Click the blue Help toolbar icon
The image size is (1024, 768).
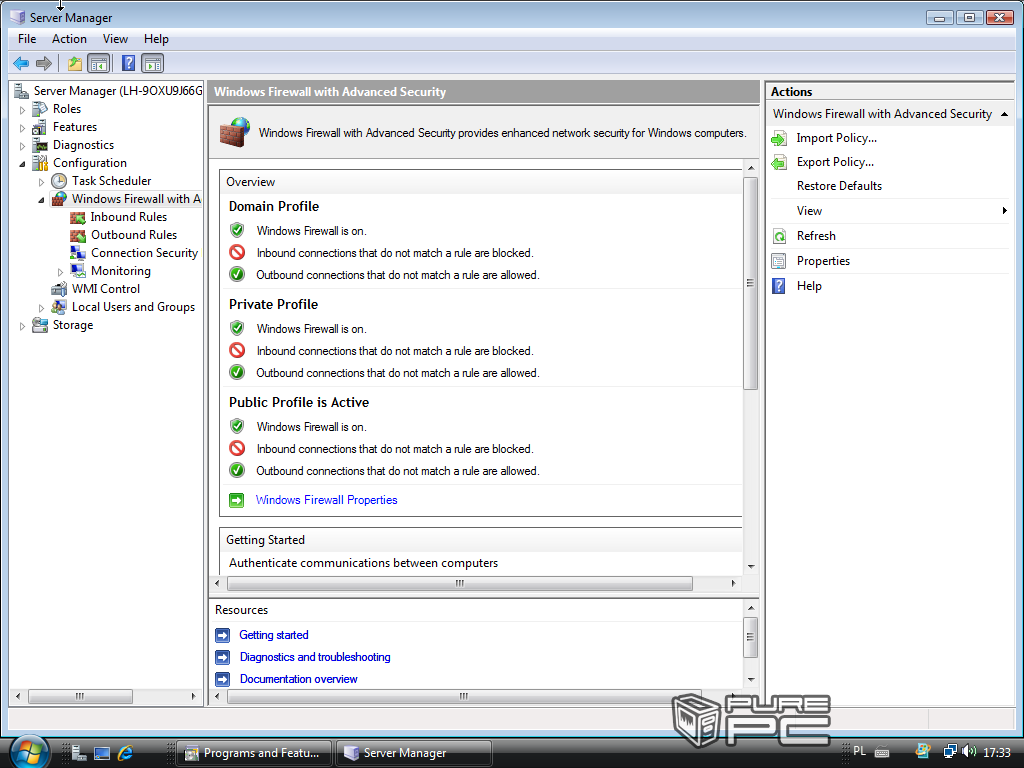(x=128, y=63)
